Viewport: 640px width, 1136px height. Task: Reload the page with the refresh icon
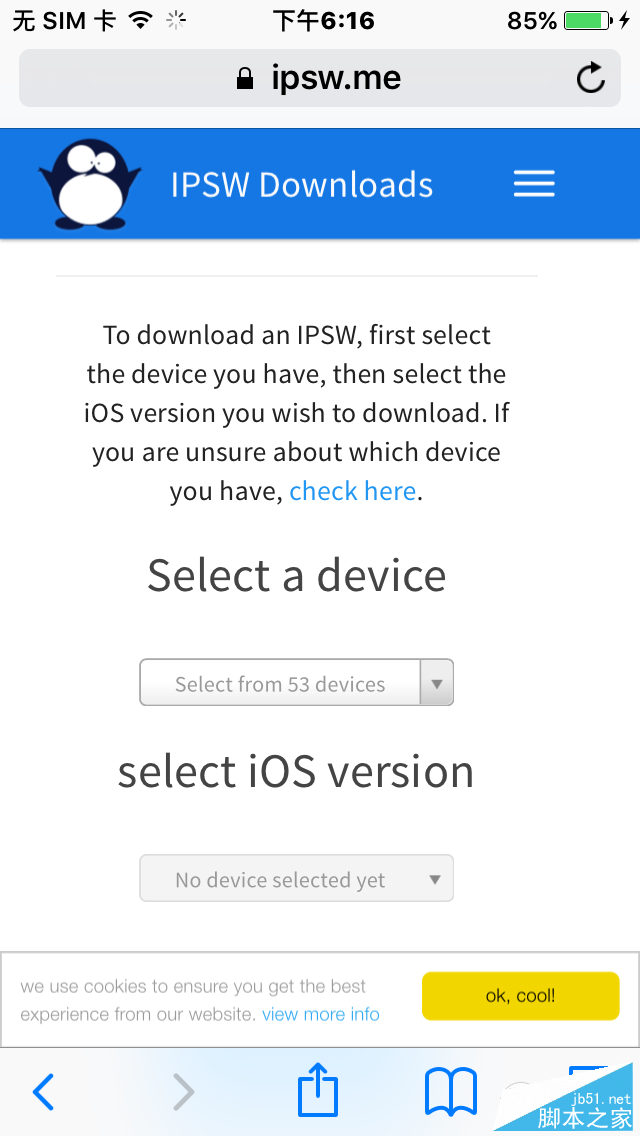591,78
